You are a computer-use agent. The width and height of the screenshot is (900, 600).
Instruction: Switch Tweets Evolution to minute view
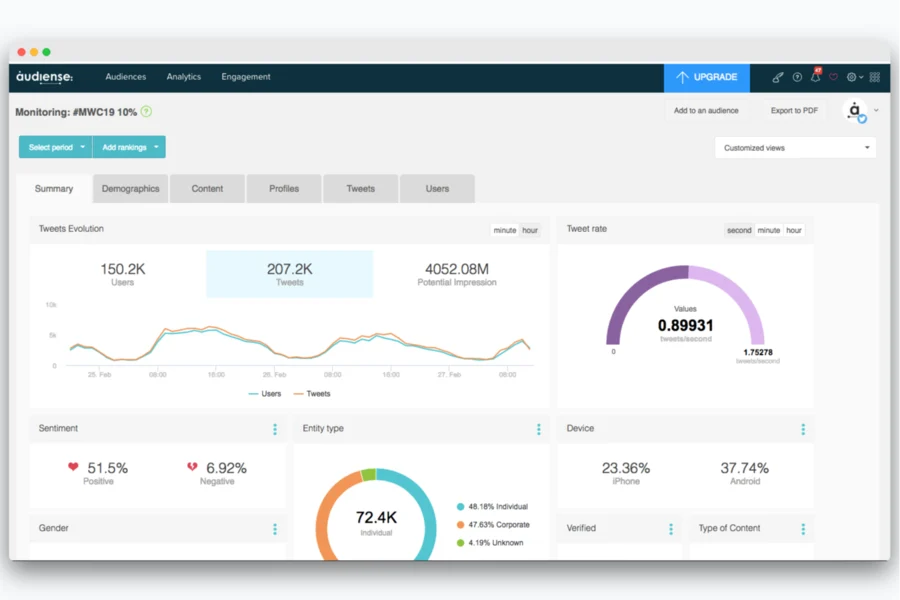[x=505, y=230]
